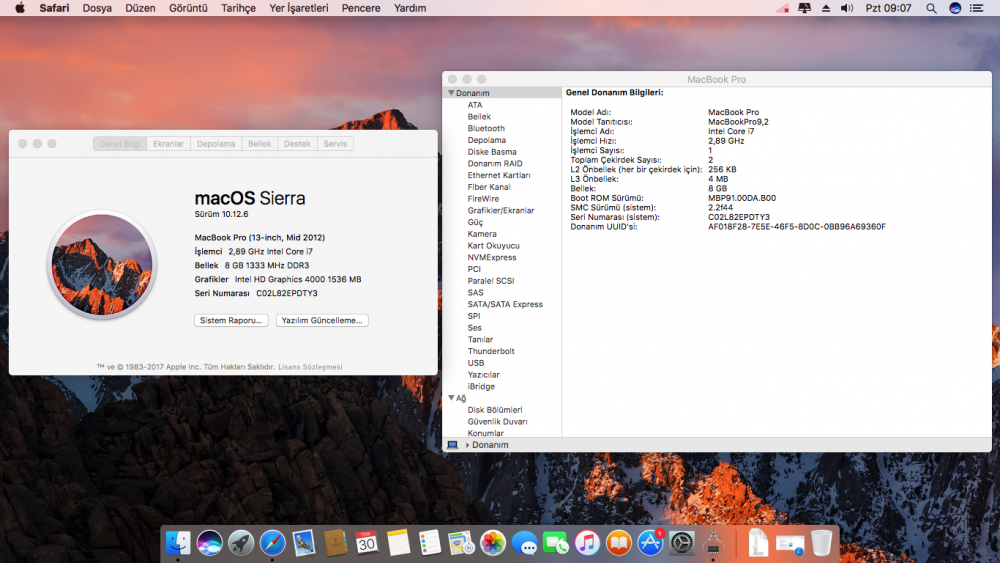This screenshot has height=563, width=1000.
Task: Collapse the Ağ section triangle
Action: click(451, 398)
